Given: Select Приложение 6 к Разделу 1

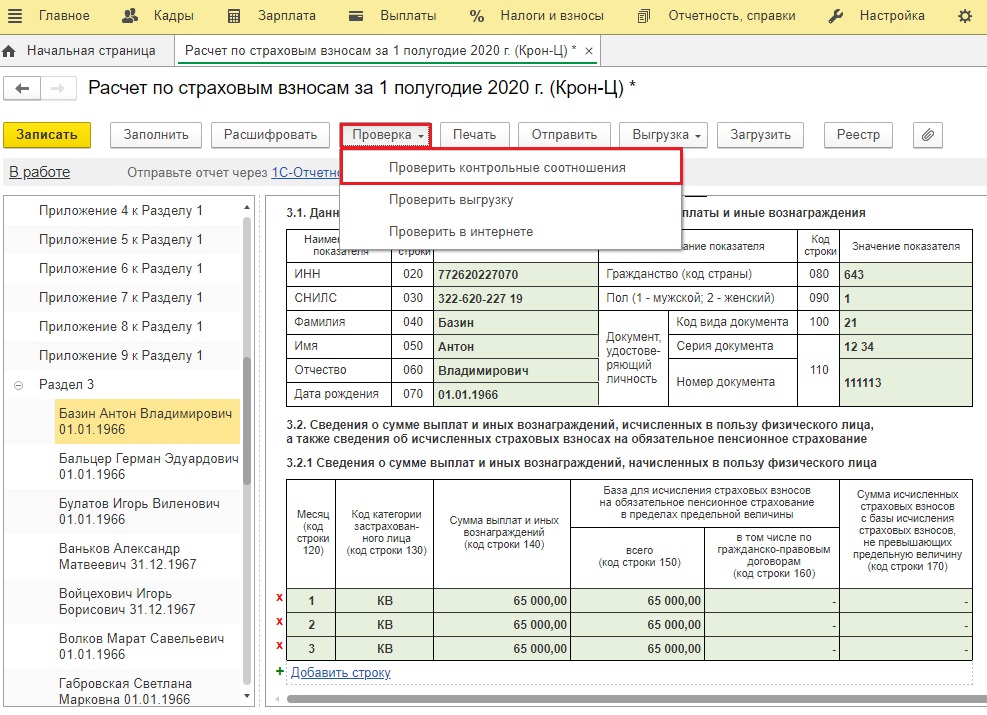Looking at the screenshot, I should click(121, 268).
